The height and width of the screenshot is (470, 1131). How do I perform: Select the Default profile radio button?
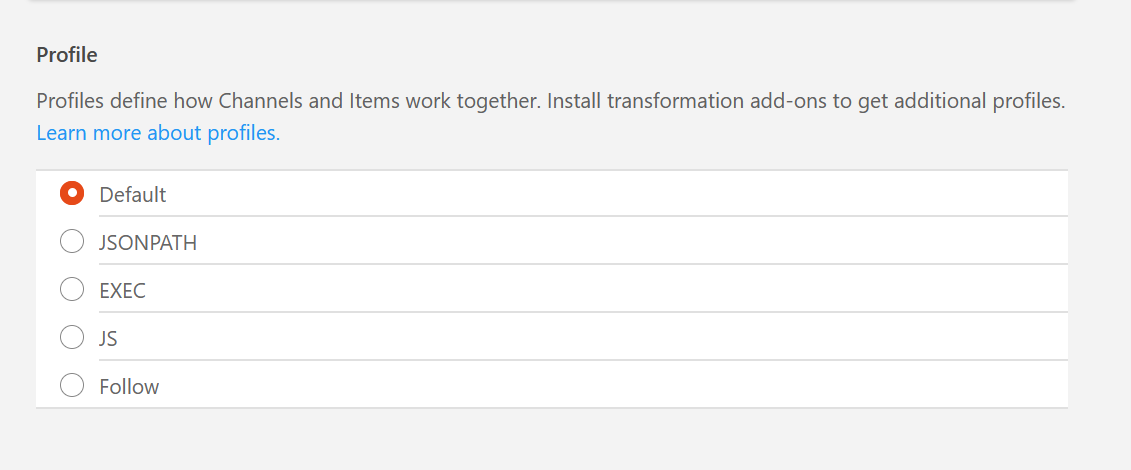coord(72,194)
